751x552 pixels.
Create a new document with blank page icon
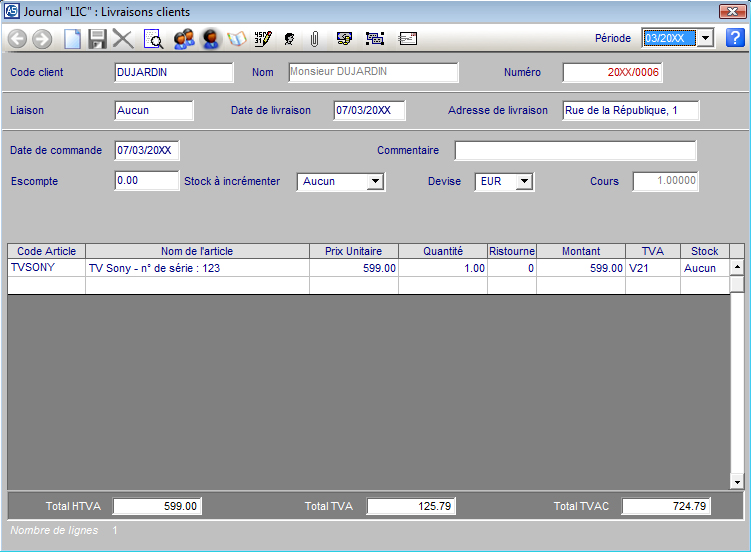tap(72, 39)
